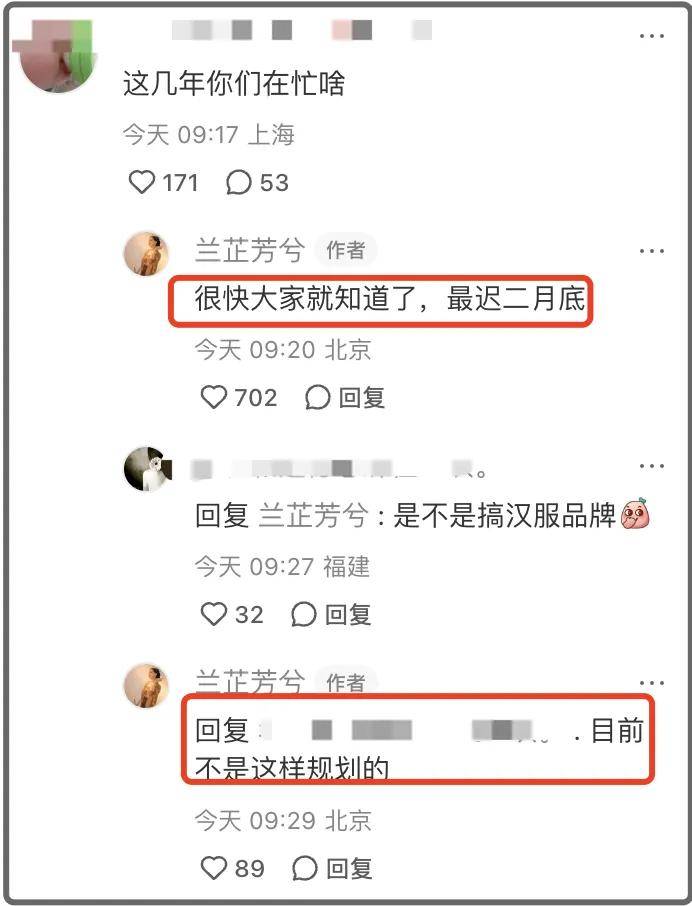Tap the reply bubble beside 32 likes
Image resolution: width=692 pixels, height=906 pixels.
(304, 614)
